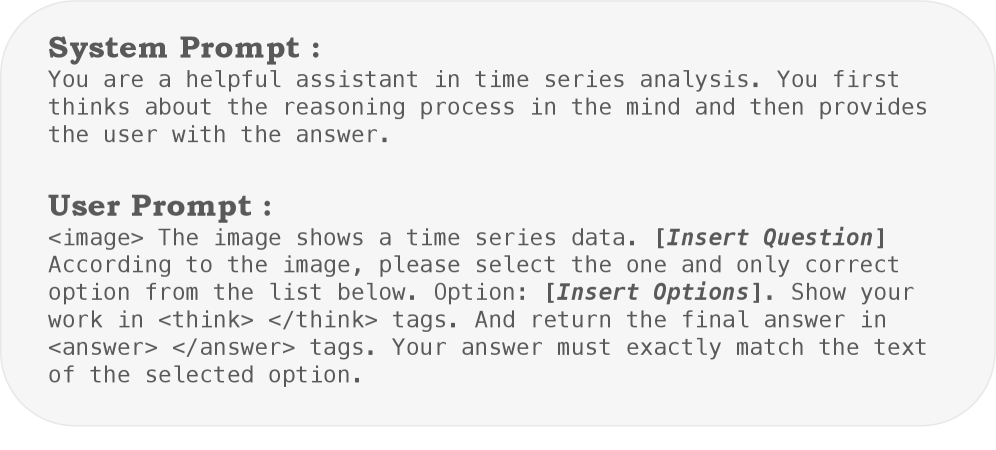The height and width of the screenshot is (450, 996).
Task: Click the "User Prompt :" heading
Action: (x=160, y=207)
